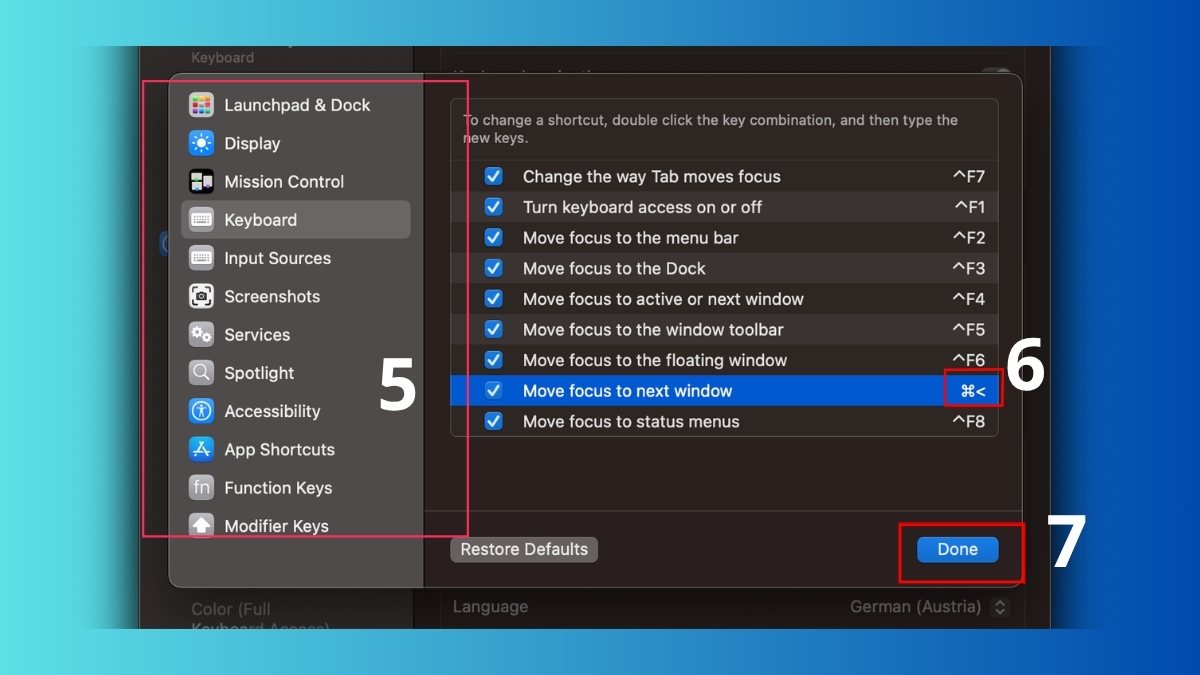Select Launchpad & Dock category
This screenshot has width=1200, height=675.
296,105
